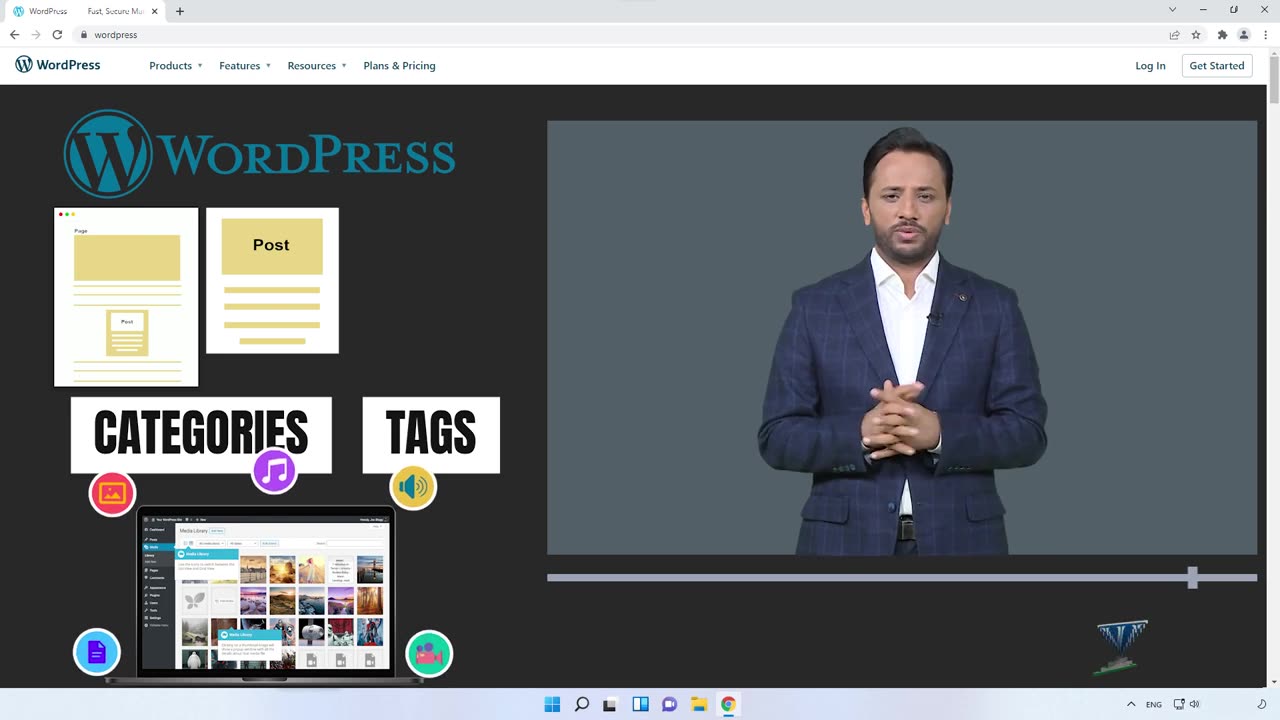Expand the Features dropdown menu
The height and width of the screenshot is (720, 1280).
[245, 66]
